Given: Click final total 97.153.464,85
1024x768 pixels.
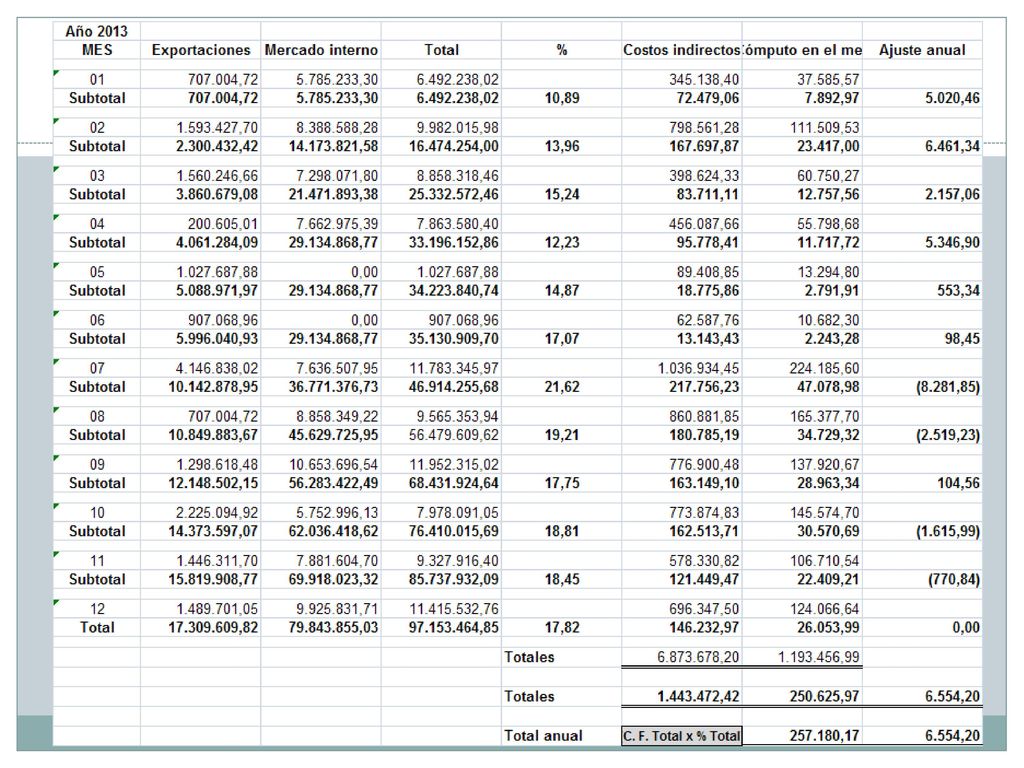Looking at the screenshot, I should point(453,628).
